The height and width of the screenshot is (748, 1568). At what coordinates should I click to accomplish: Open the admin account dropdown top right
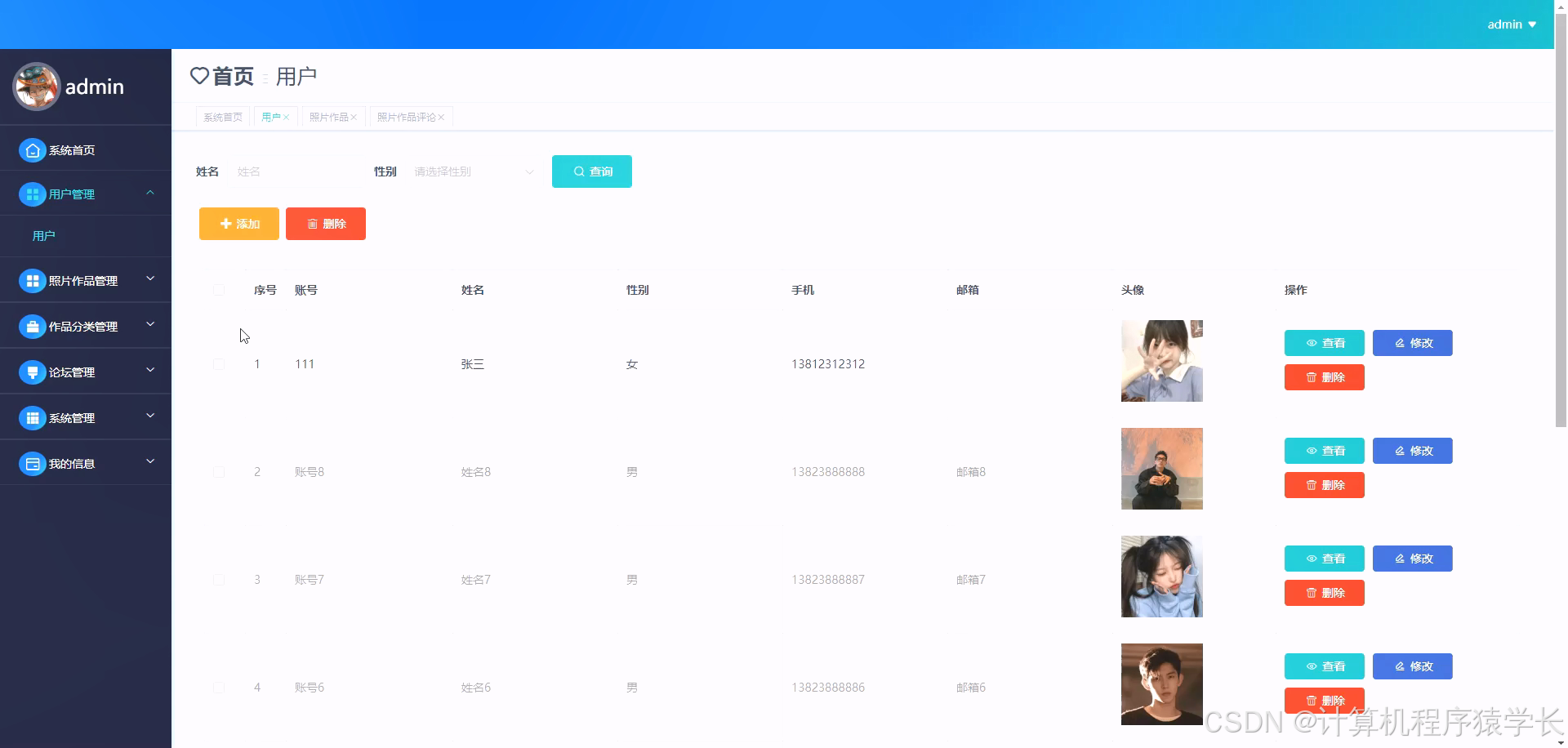1511,24
